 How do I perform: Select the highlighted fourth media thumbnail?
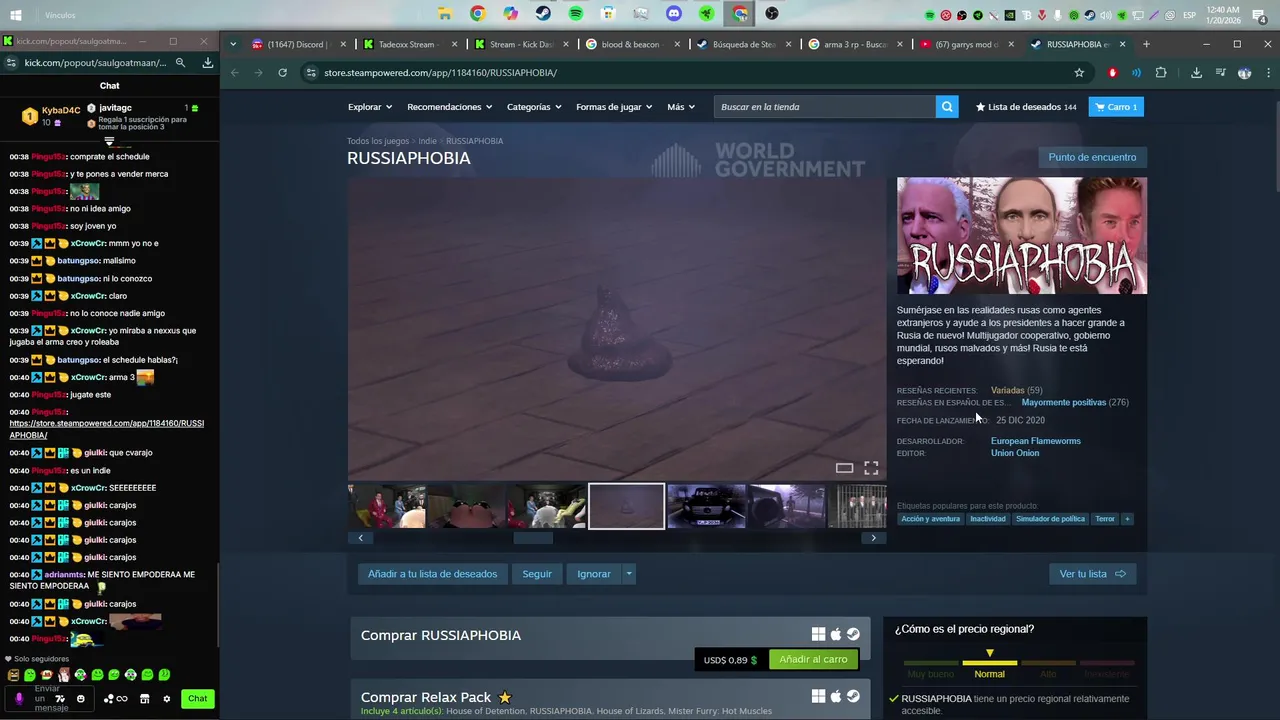(626, 506)
